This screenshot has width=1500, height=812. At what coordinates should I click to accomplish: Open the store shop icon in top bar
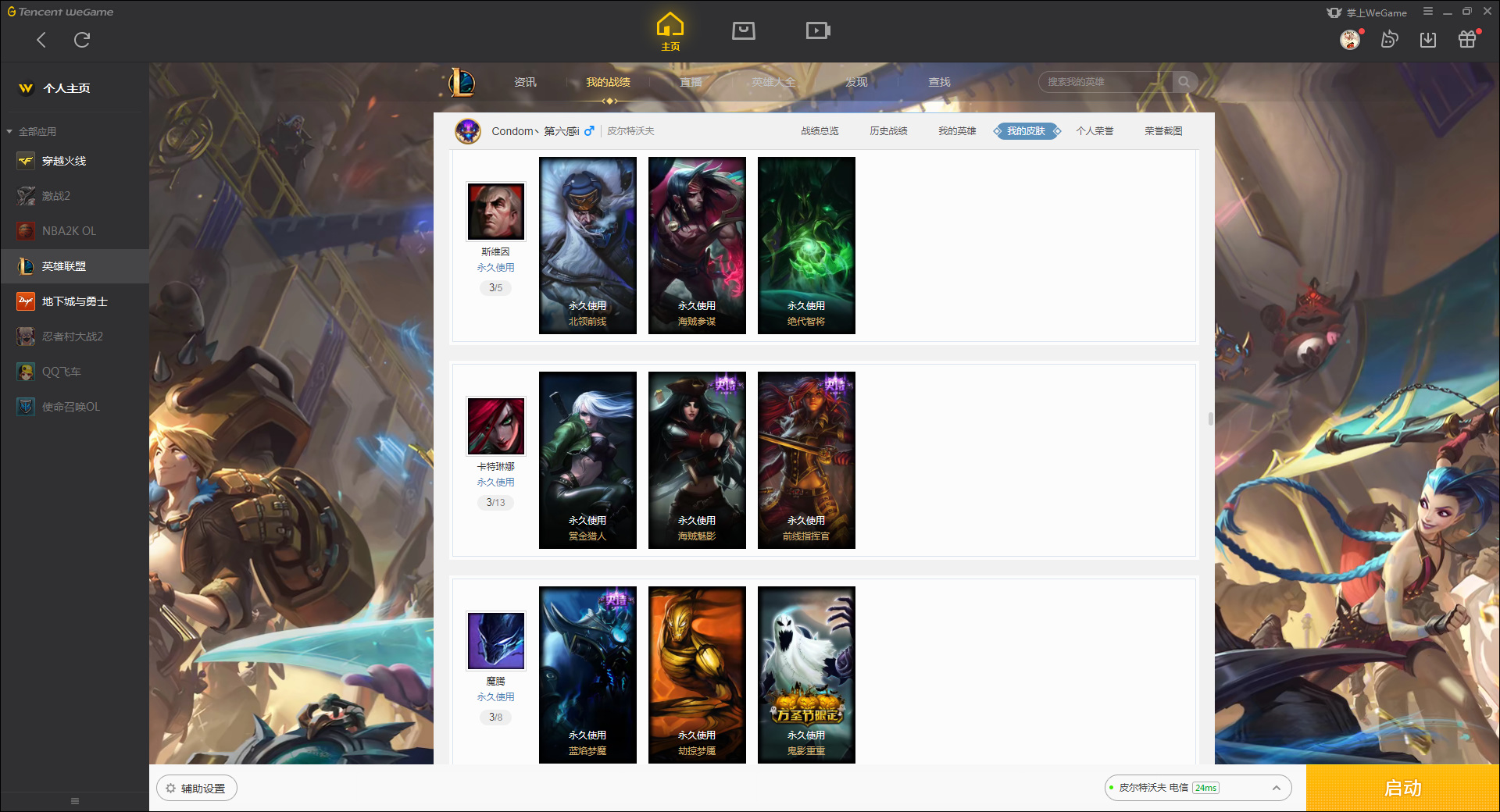[744, 30]
